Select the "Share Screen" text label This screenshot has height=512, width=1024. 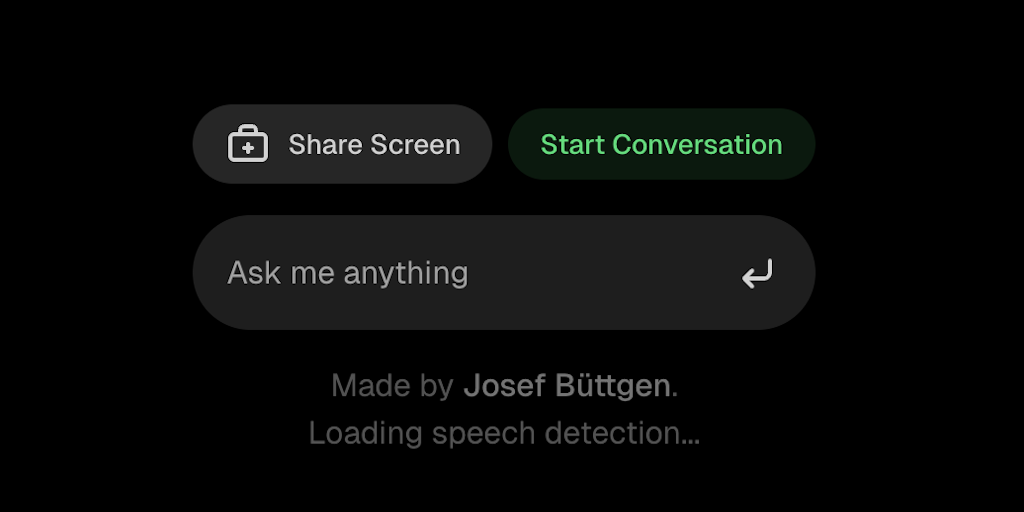pos(374,145)
